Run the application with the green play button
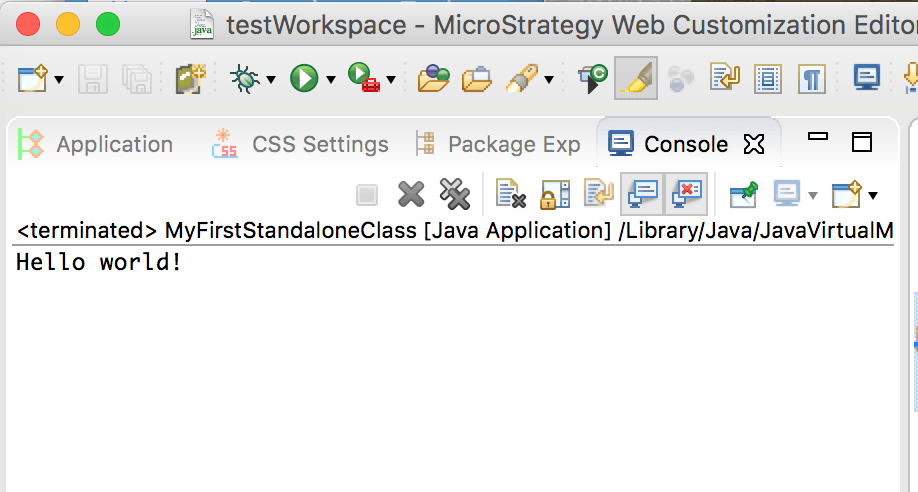This screenshot has width=918, height=492. click(303, 78)
